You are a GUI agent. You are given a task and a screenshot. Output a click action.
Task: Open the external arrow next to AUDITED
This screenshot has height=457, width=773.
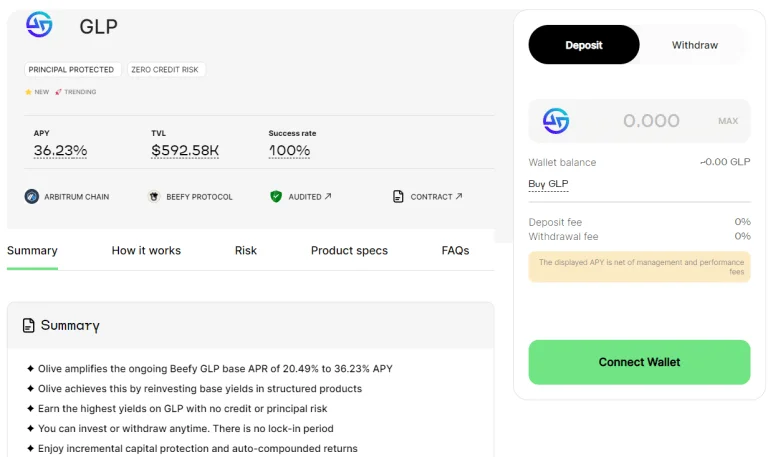pos(328,196)
